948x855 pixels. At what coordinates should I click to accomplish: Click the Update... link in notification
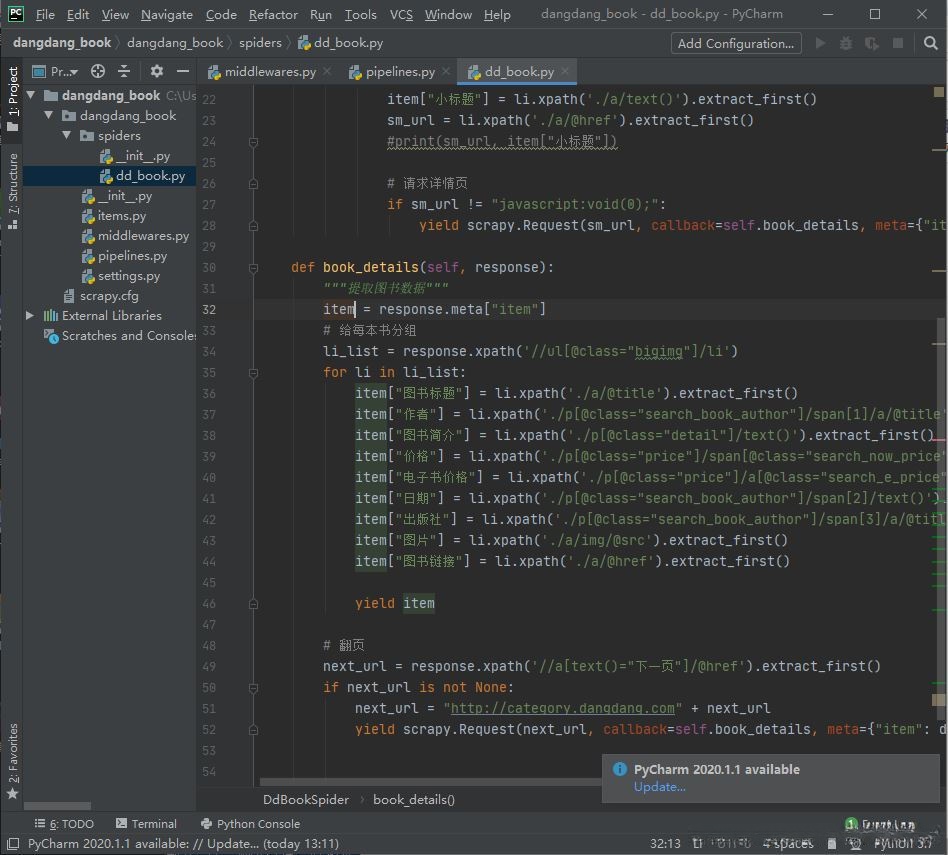[x=659, y=787]
